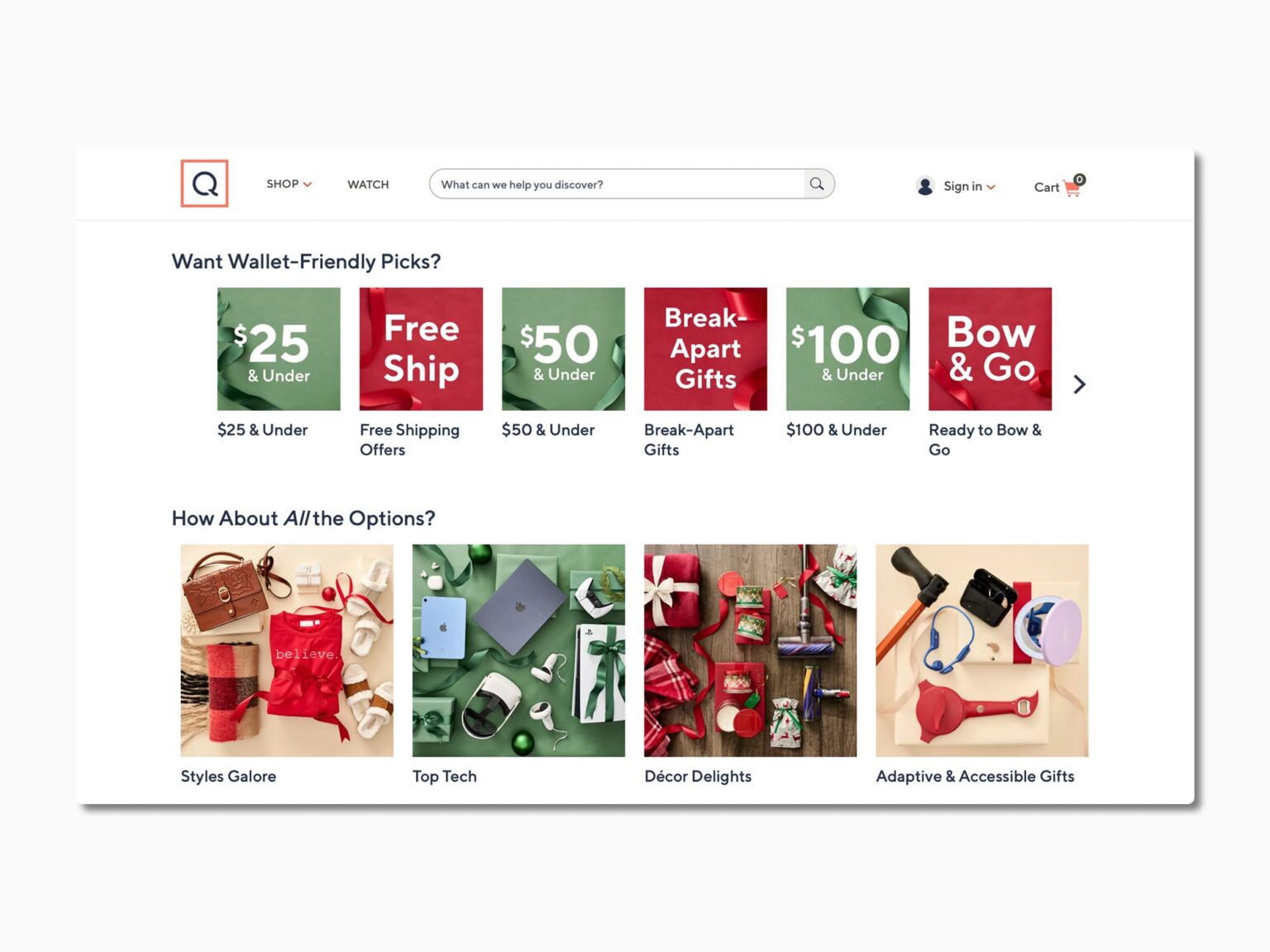Image resolution: width=1270 pixels, height=952 pixels.
Task: Click the QVC Q logo
Action: 204,183
